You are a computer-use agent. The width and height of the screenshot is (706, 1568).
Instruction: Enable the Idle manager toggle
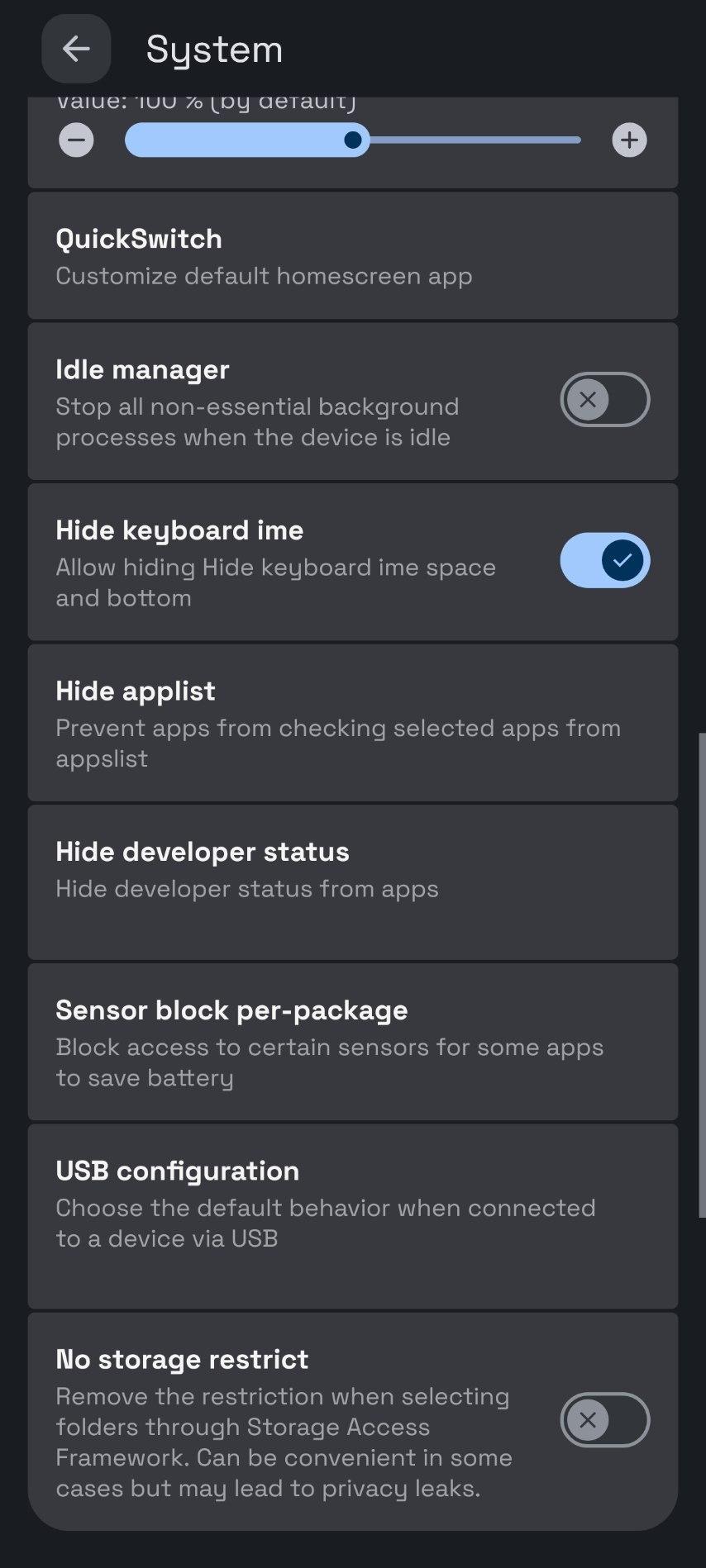[x=604, y=400]
